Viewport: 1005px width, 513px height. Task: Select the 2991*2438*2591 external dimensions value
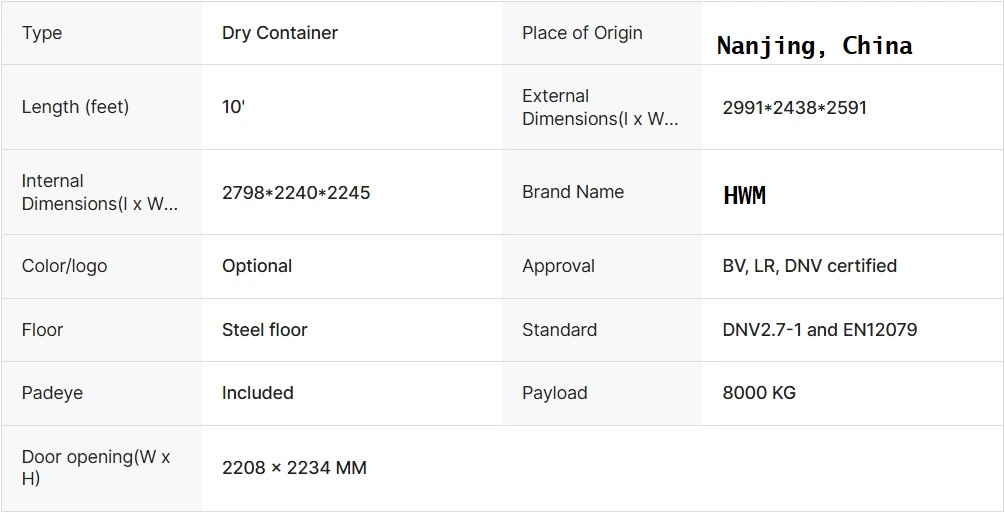794,107
